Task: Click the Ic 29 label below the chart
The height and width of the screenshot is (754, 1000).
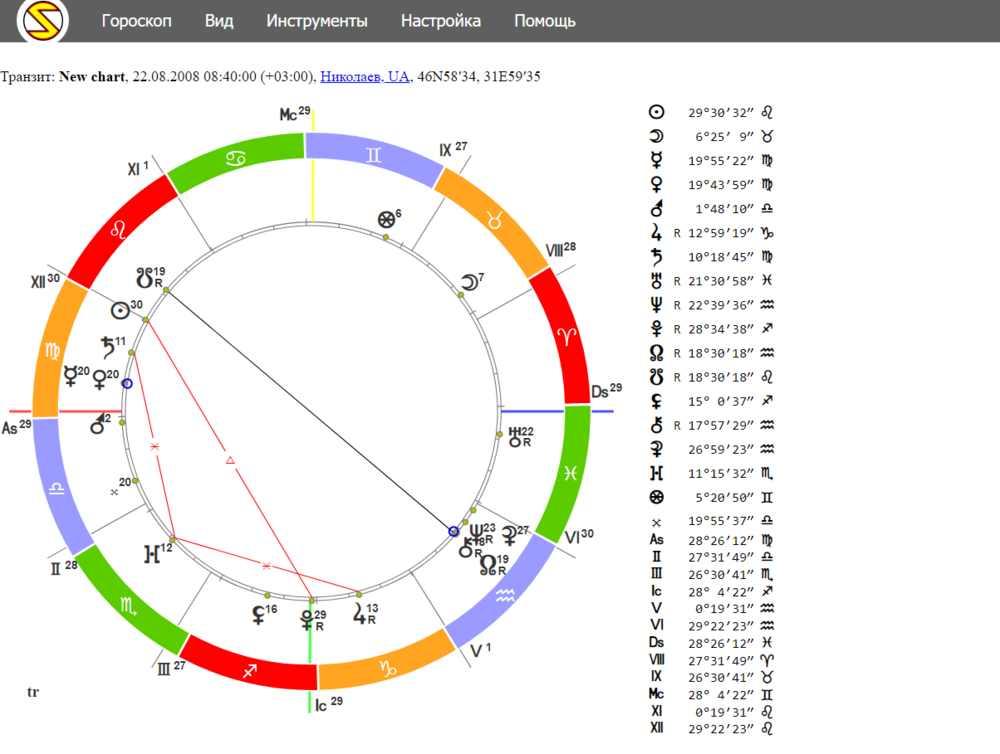Action: click(328, 704)
